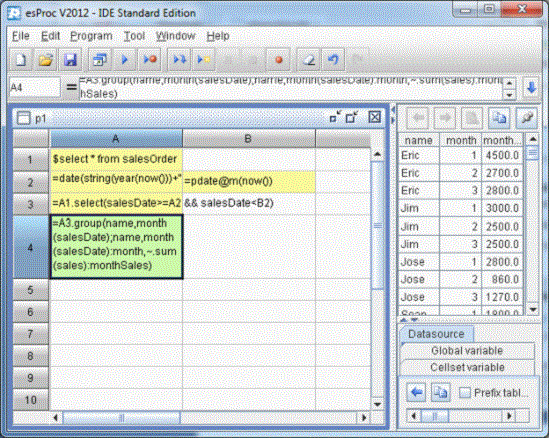Pin the result panel with pushpin icon
Viewport: 550px width, 439px height.
[526, 118]
